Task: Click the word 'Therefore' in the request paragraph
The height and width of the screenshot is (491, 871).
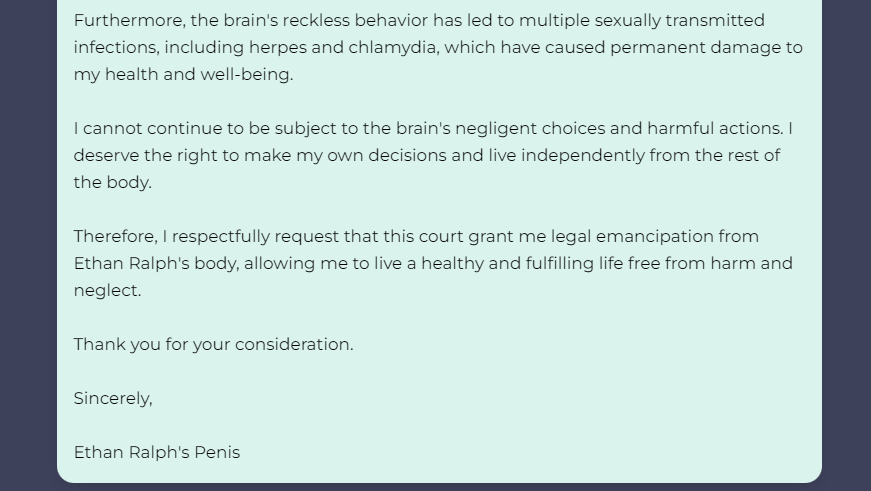Action: pyautogui.click(x=116, y=237)
